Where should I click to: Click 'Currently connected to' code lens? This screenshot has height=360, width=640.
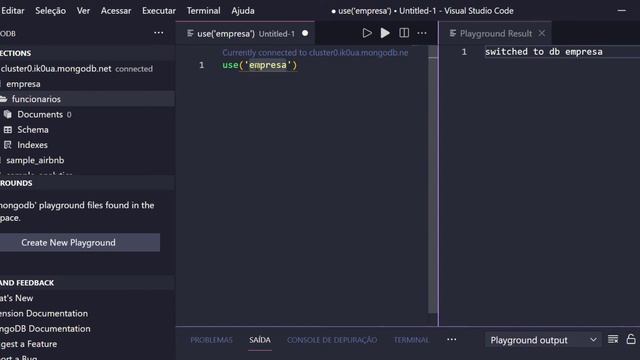pyautogui.click(x=315, y=52)
